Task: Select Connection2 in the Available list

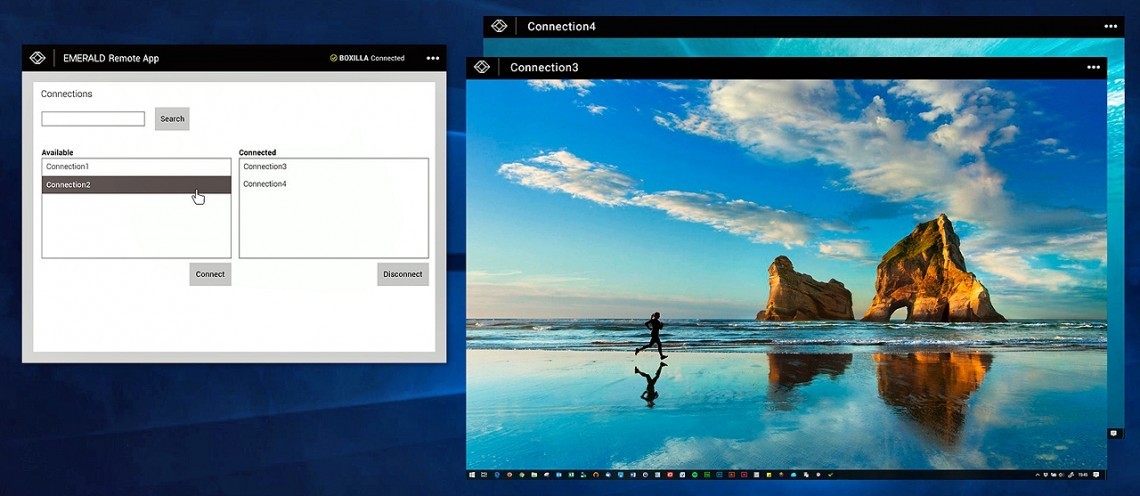Action: tap(137, 185)
